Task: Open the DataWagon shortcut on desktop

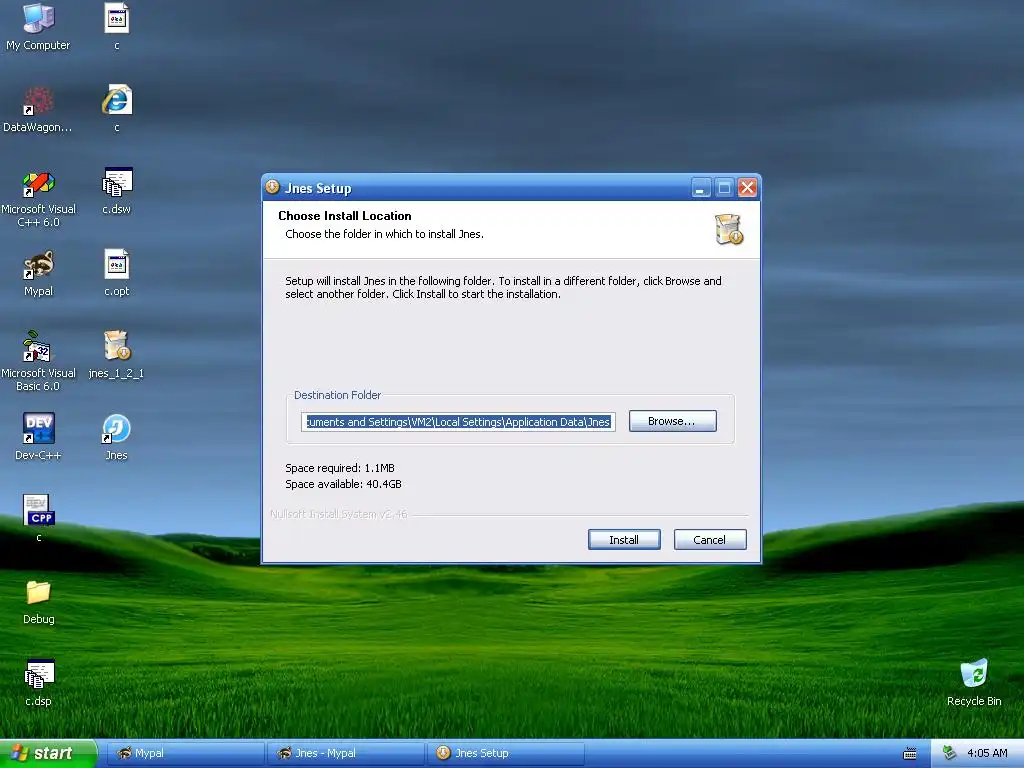Action: click(x=38, y=108)
